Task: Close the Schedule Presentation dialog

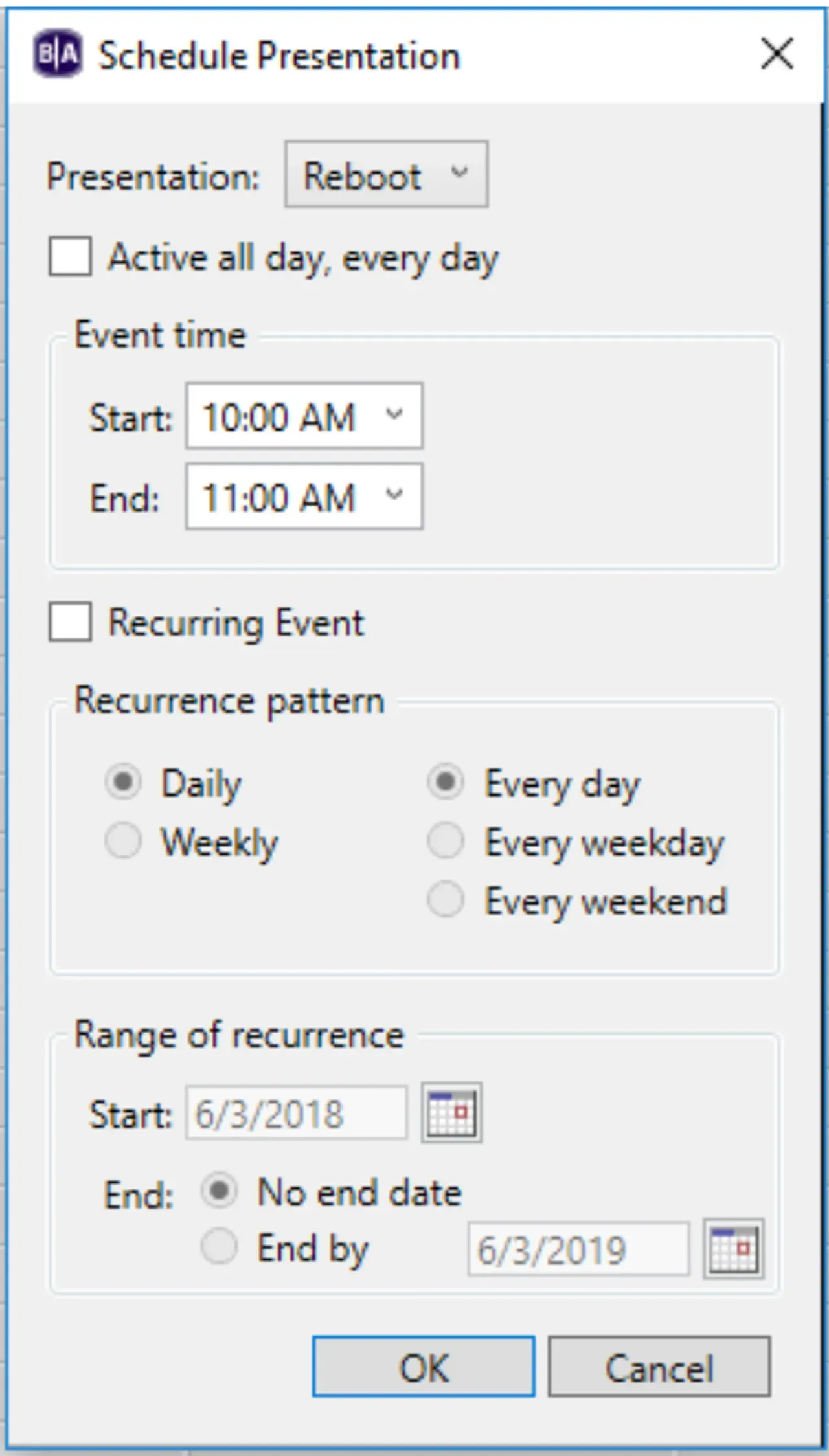Action: tap(777, 53)
